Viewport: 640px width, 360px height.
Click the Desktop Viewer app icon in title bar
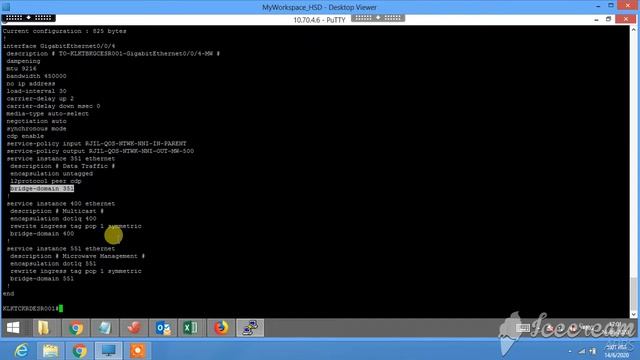(x=6, y=7)
